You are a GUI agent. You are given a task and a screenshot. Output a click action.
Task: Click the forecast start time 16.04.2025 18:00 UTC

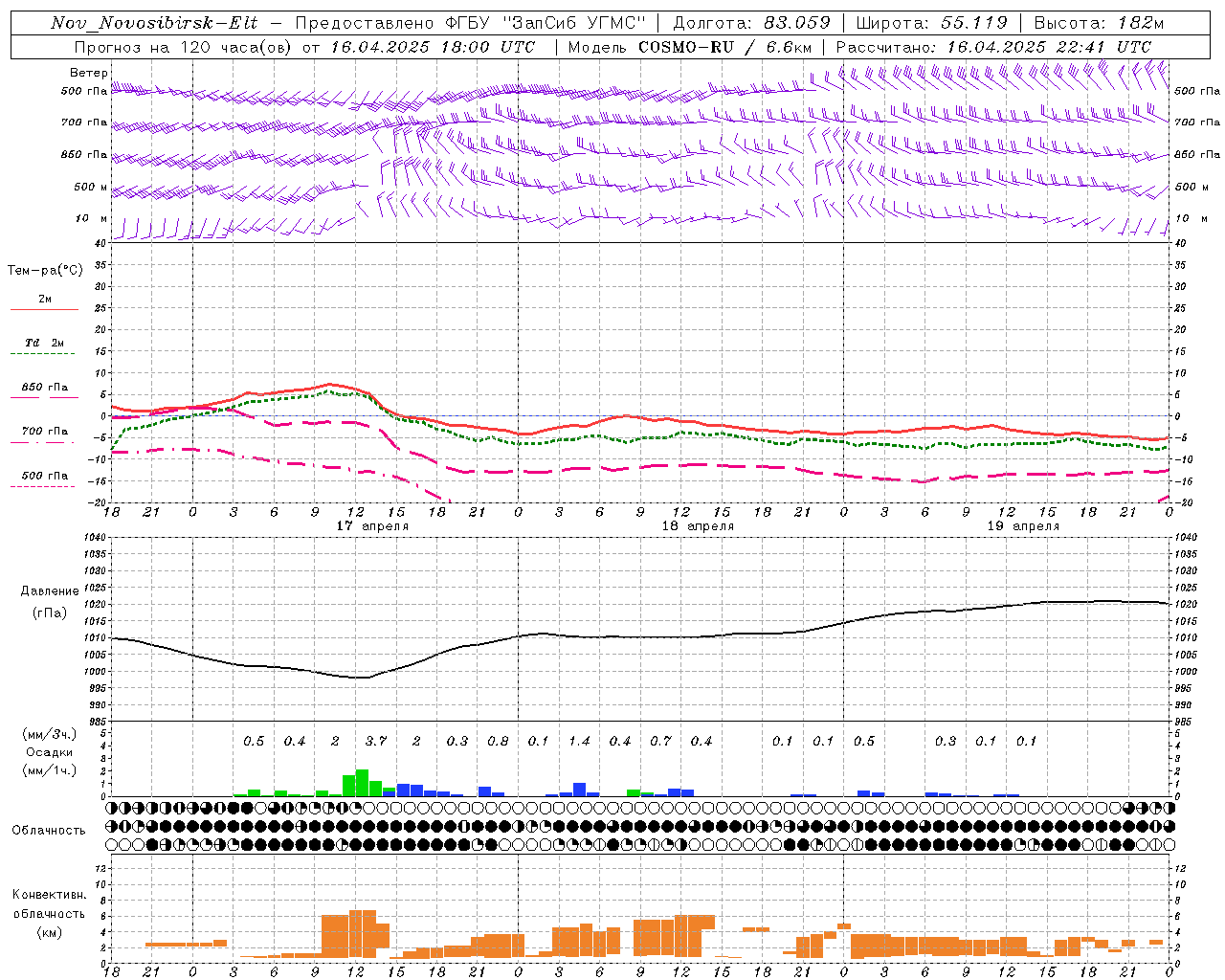tap(433, 47)
